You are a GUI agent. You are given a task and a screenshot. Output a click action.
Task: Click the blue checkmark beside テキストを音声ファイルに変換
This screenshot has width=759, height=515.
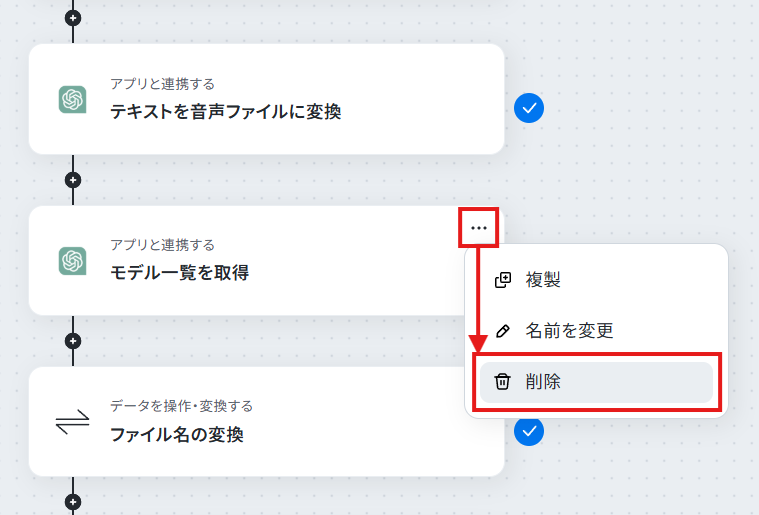point(529,108)
